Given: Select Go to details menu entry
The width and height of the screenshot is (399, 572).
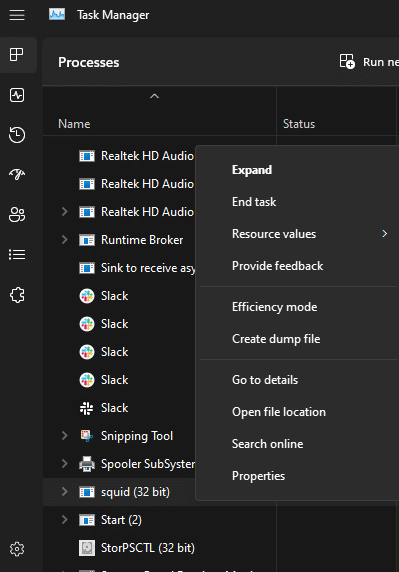Looking at the screenshot, I should [x=265, y=380].
